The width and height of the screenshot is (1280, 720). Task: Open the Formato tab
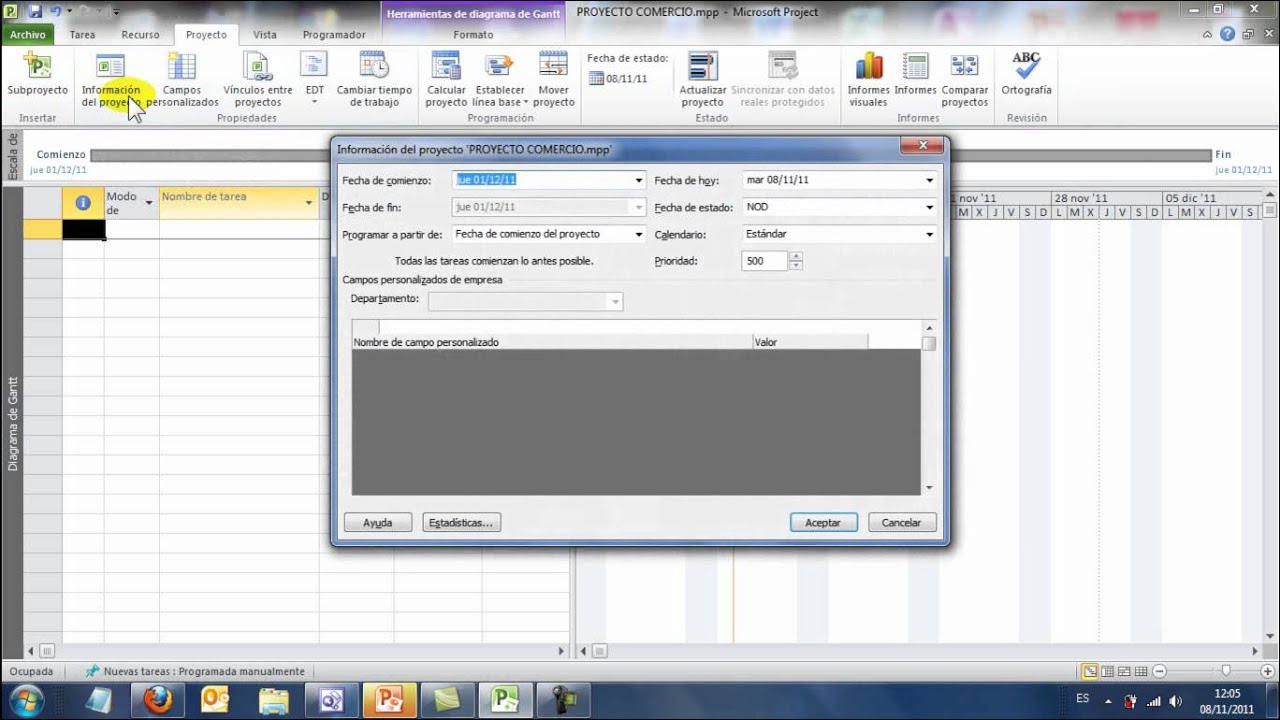(473, 34)
